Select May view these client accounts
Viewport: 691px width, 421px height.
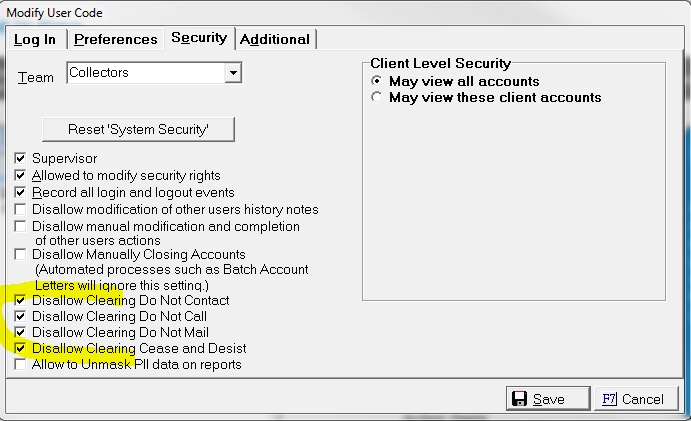(377, 98)
